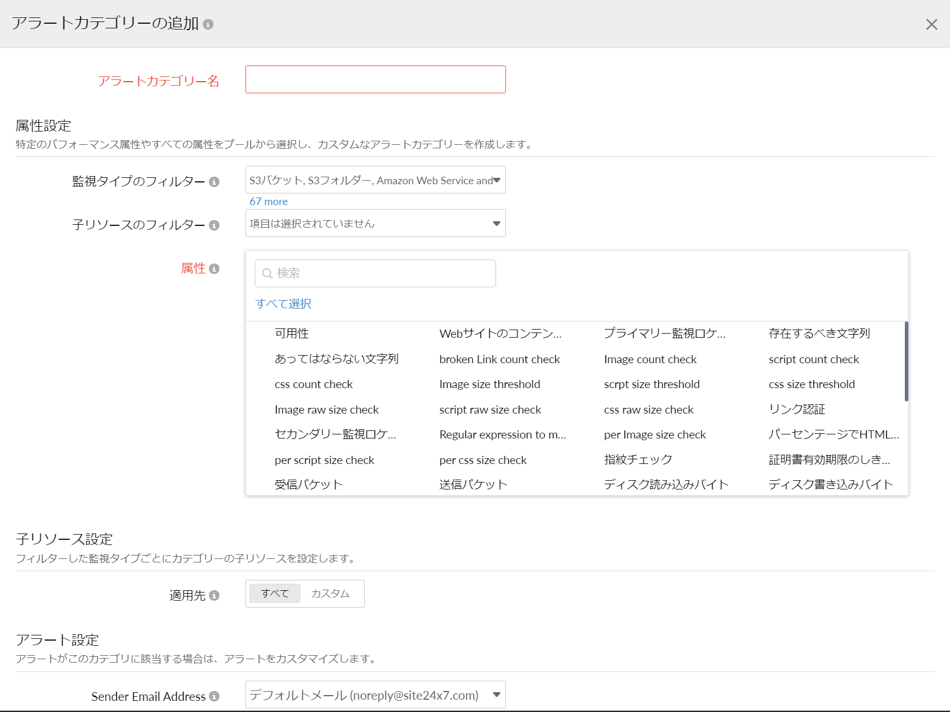Select Webサイトのコンテン... attribute
This screenshot has width=950, height=712.
coord(500,333)
